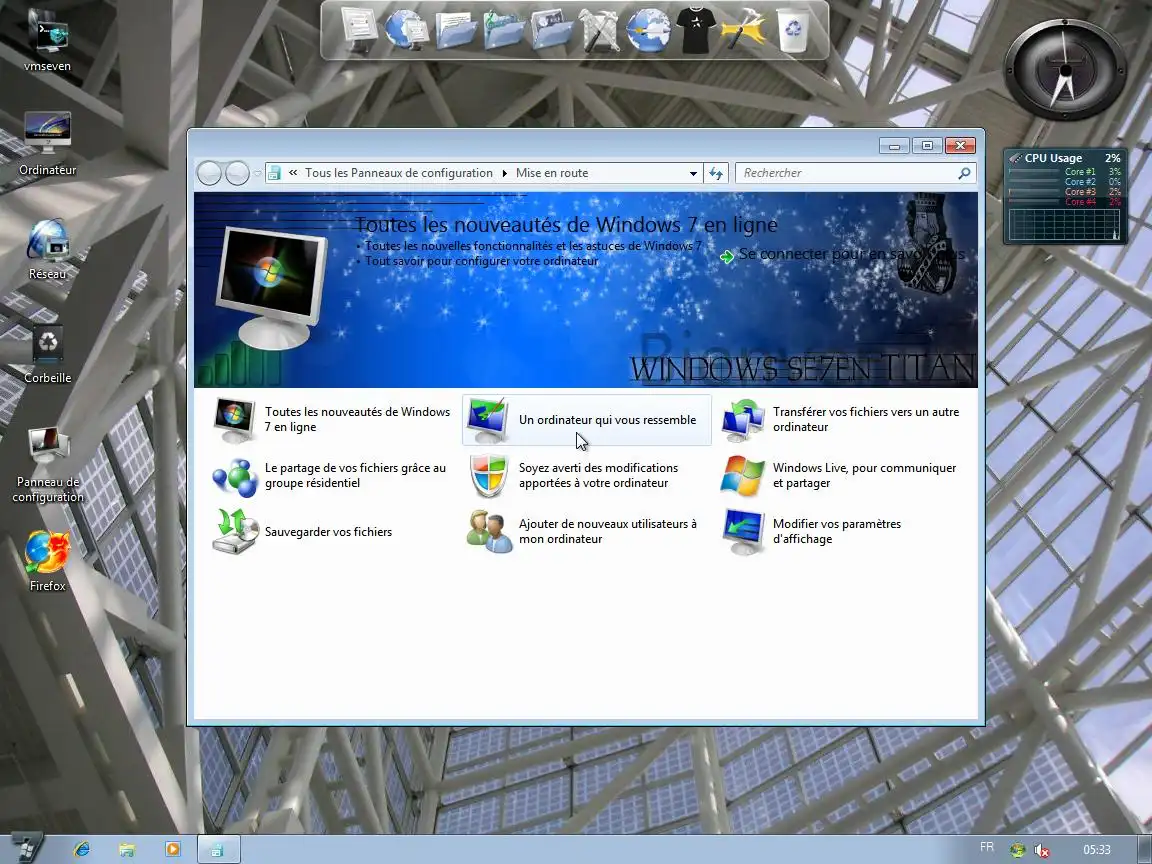Click the display settings monitor icon
This screenshot has height=864, width=1152.
(743, 531)
